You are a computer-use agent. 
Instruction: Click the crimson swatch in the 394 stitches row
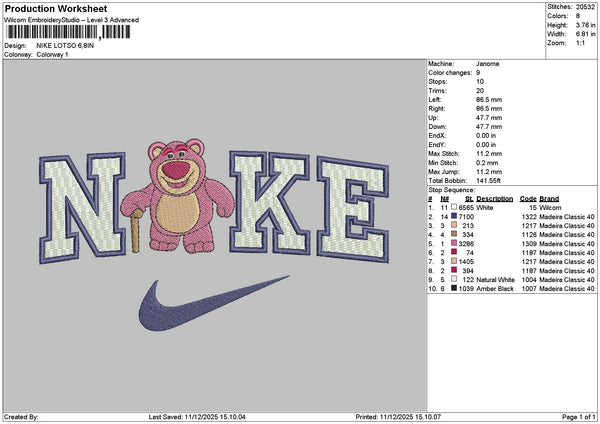pos(454,270)
